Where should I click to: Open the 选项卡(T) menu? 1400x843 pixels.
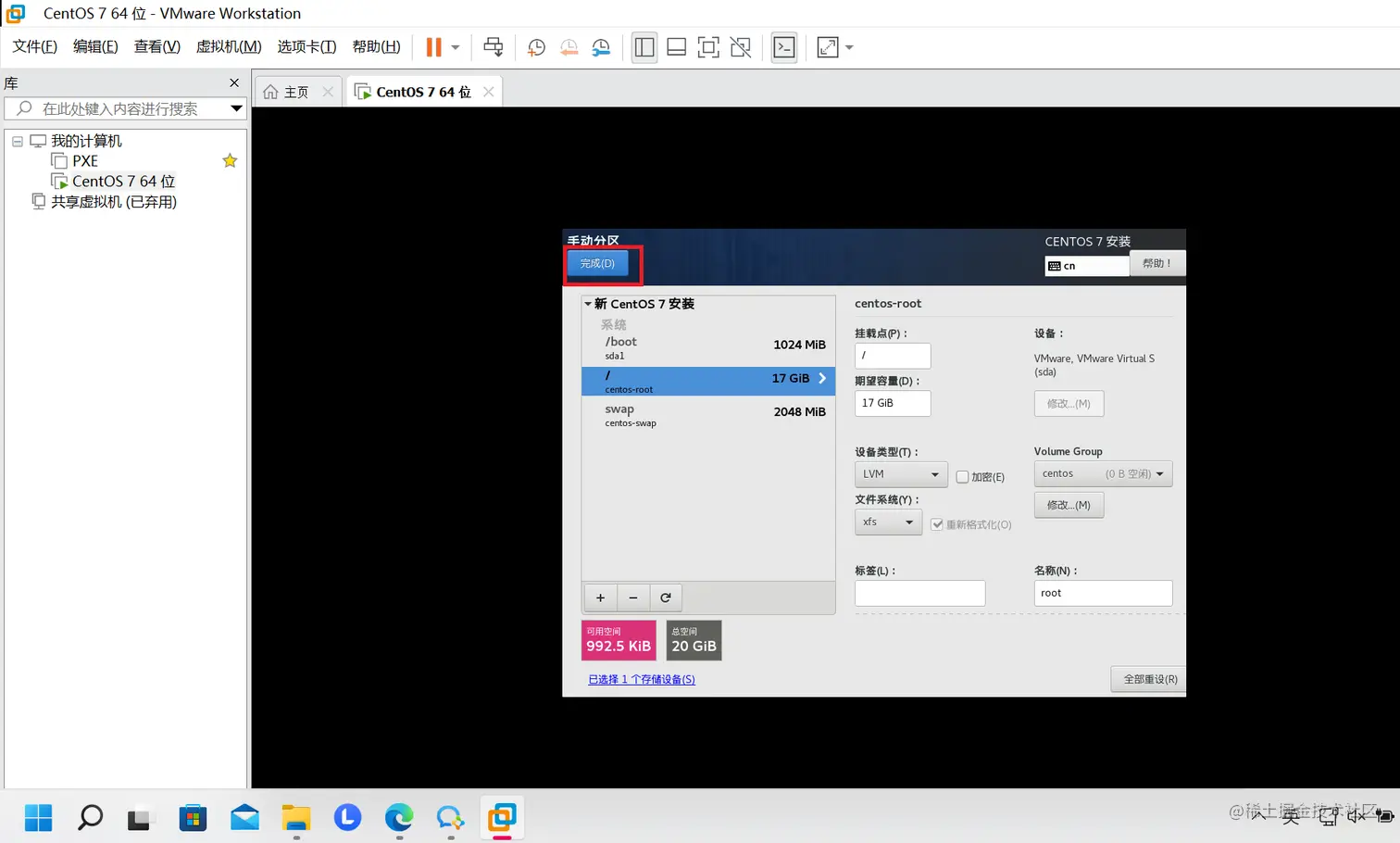306,47
